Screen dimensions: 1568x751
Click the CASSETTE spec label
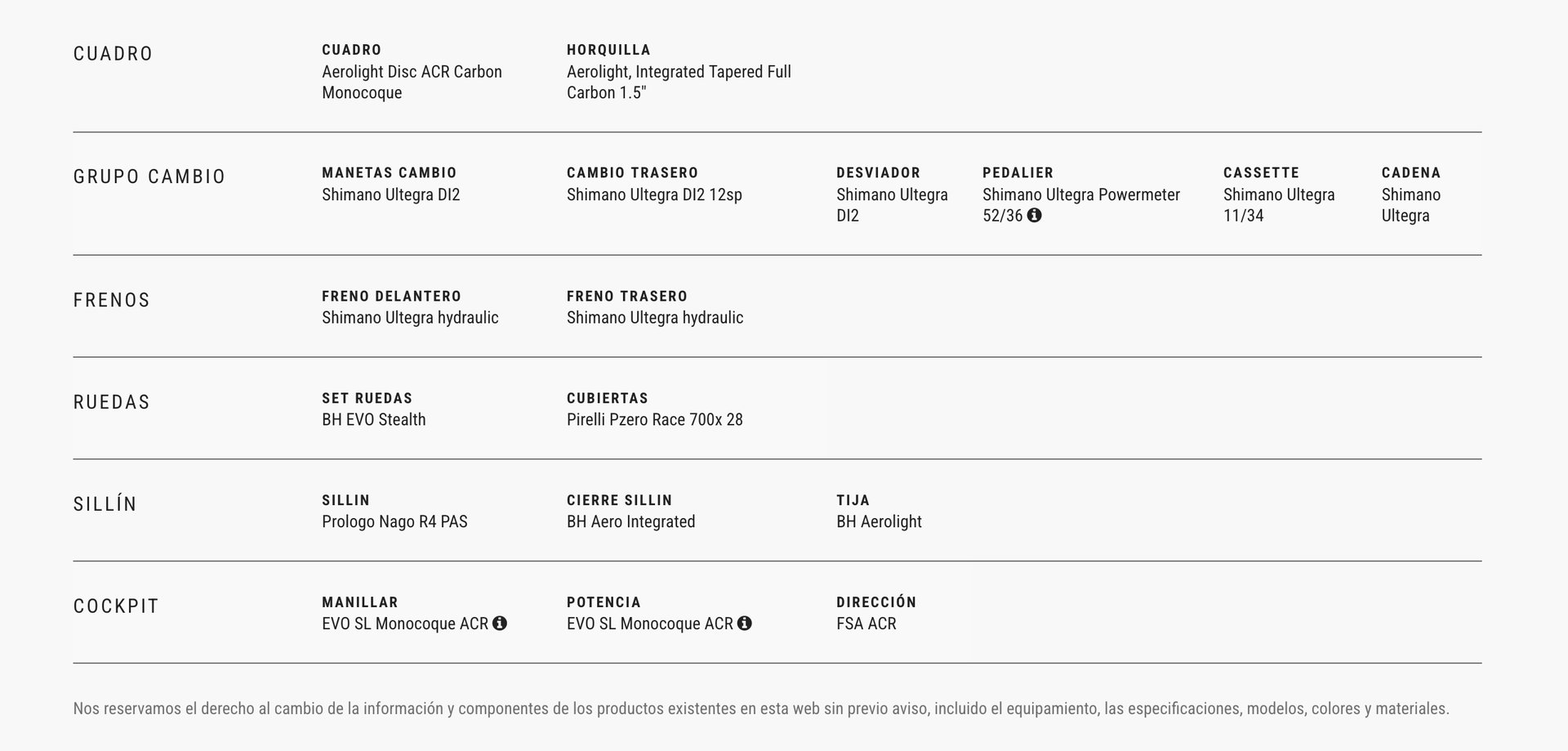(1261, 173)
